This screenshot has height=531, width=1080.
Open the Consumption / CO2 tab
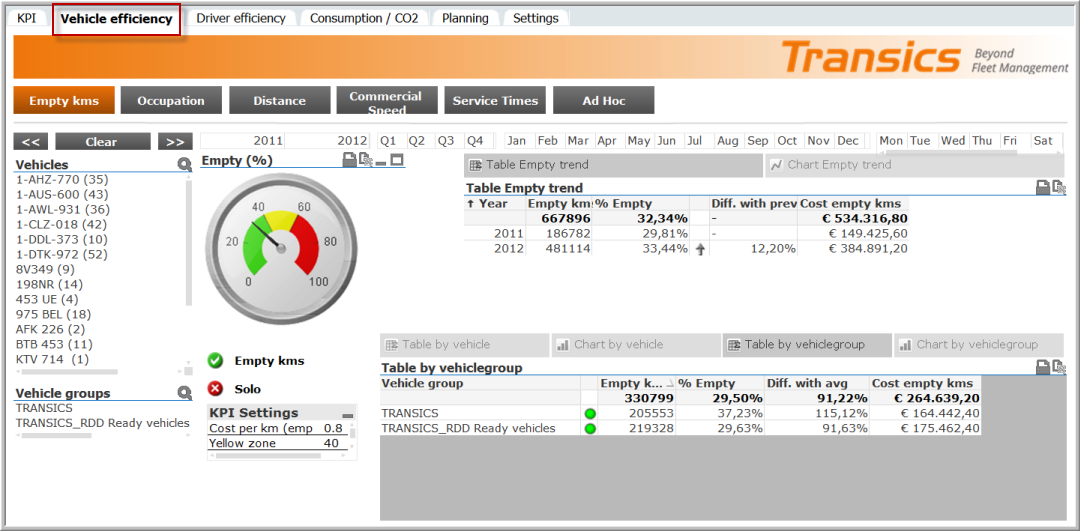(364, 18)
